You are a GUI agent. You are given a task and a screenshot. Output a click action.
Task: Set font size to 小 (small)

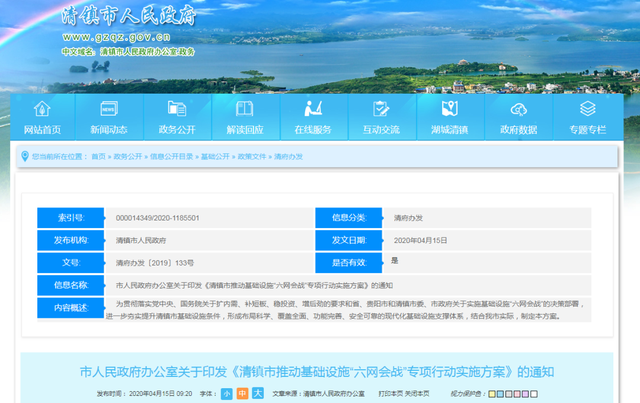[x=227, y=394]
